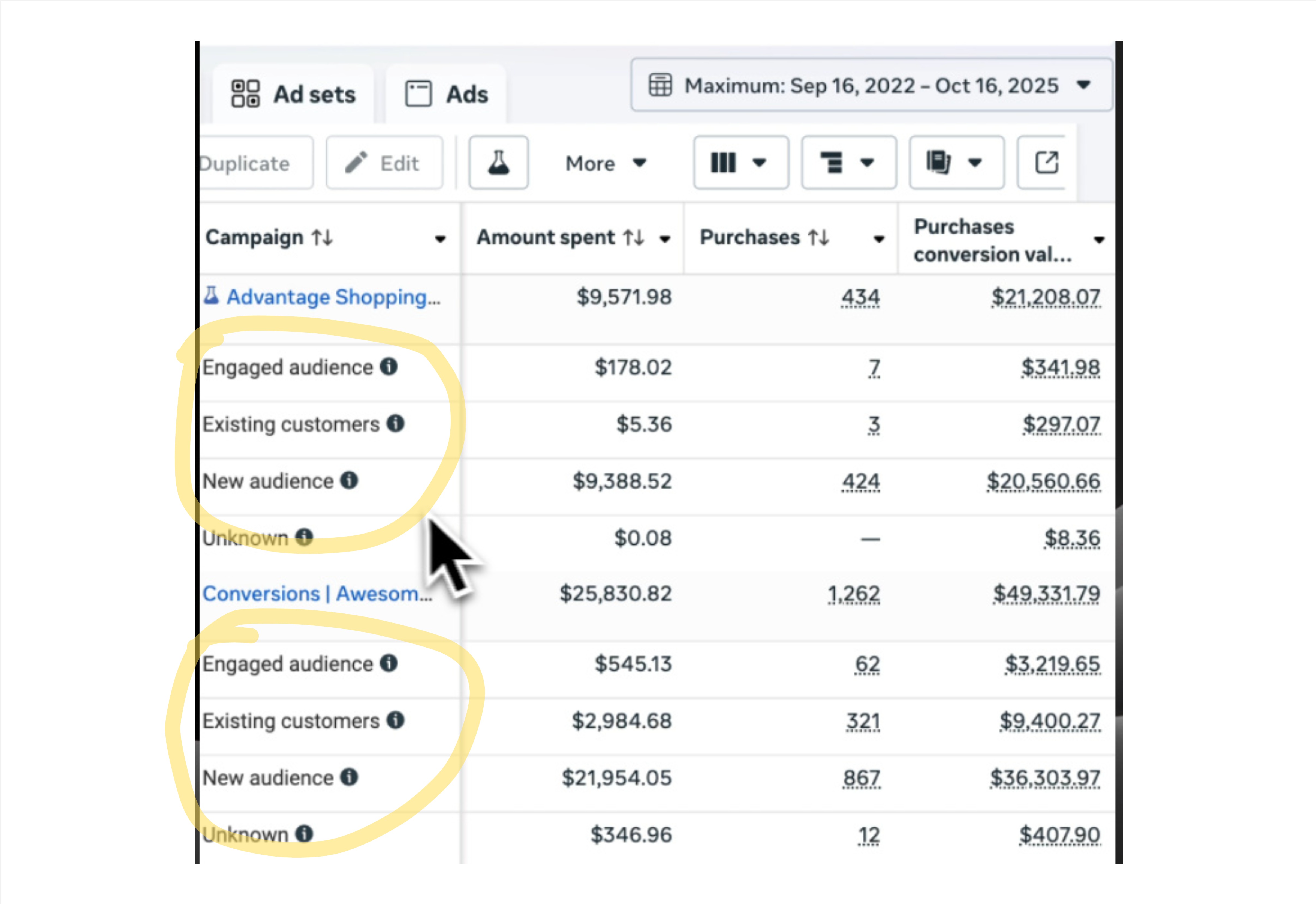Expand the More dropdown menu

tap(605, 164)
